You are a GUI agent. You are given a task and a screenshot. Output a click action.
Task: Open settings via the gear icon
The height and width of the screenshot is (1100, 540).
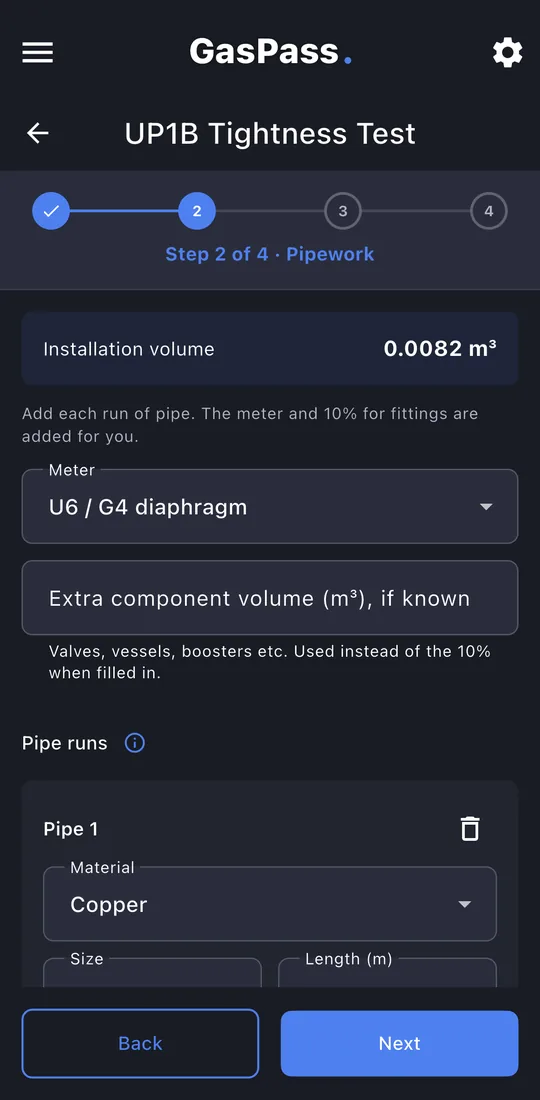pyautogui.click(x=508, y=53)
